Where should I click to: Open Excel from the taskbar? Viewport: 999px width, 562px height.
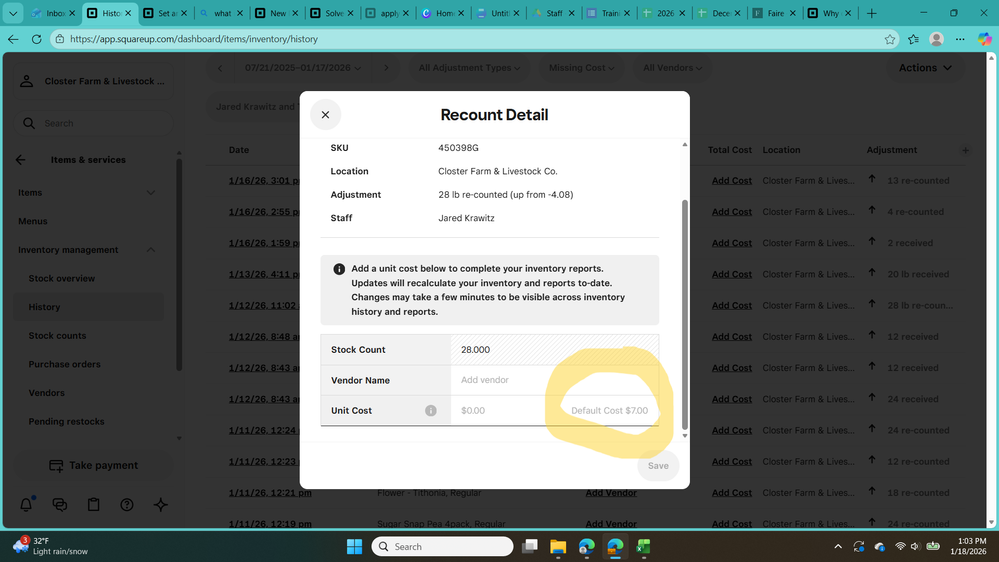click(643, 547)
